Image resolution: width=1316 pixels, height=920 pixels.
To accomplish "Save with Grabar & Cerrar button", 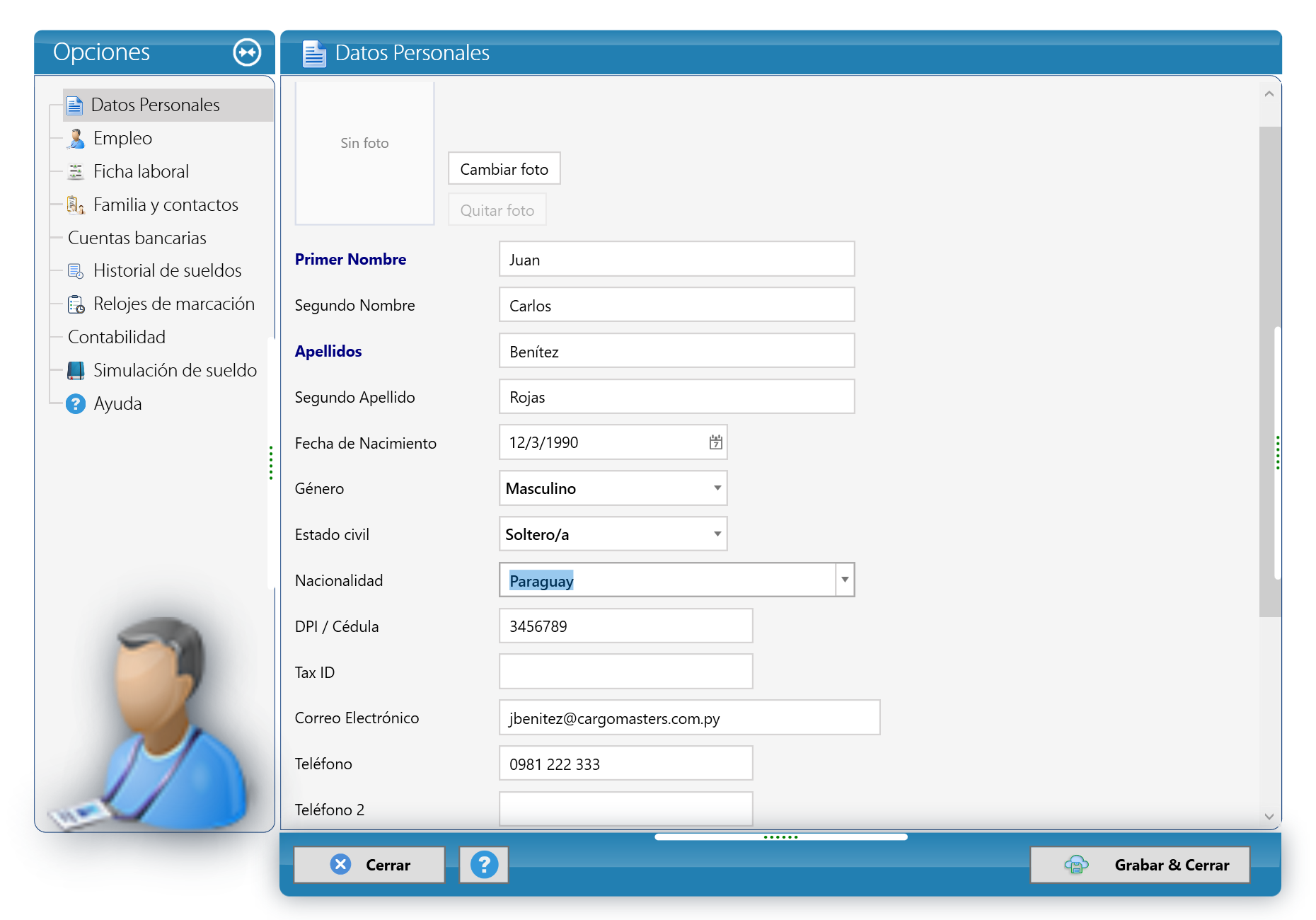I will point(1140,865).
